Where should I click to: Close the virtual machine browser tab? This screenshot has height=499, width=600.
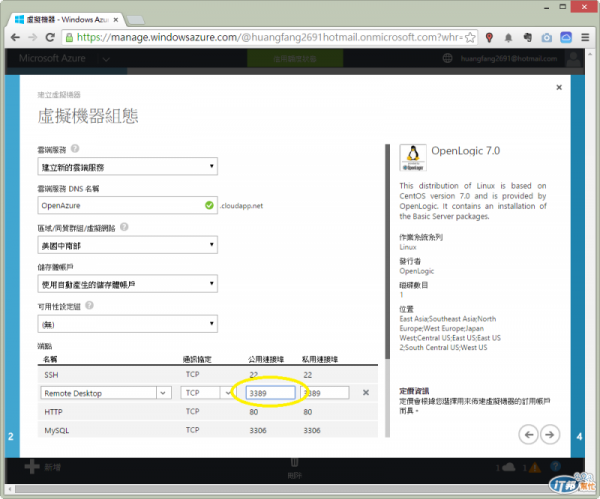116,20
